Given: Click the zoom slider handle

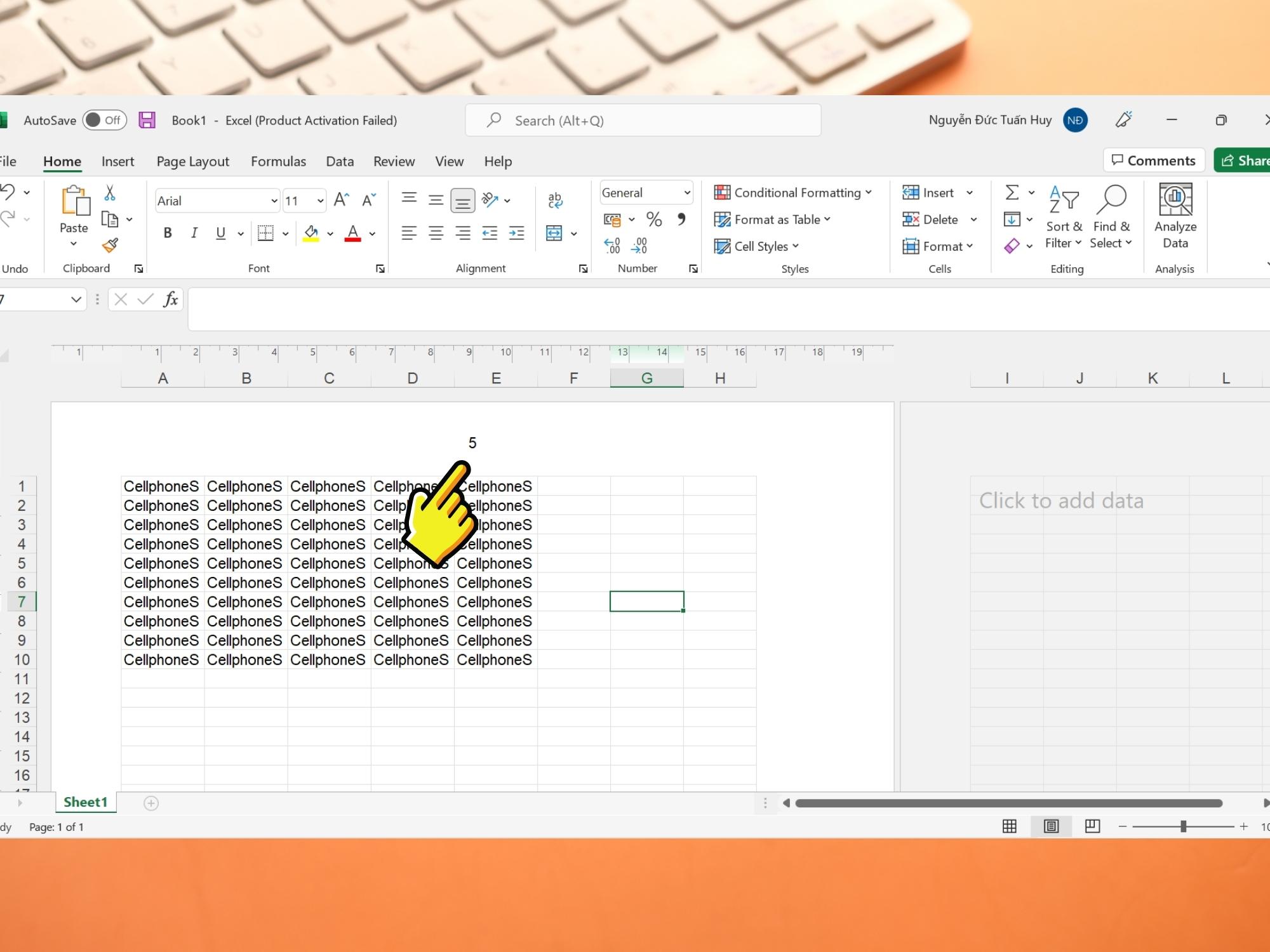Looking at the screenshot, I should 1183,826.
